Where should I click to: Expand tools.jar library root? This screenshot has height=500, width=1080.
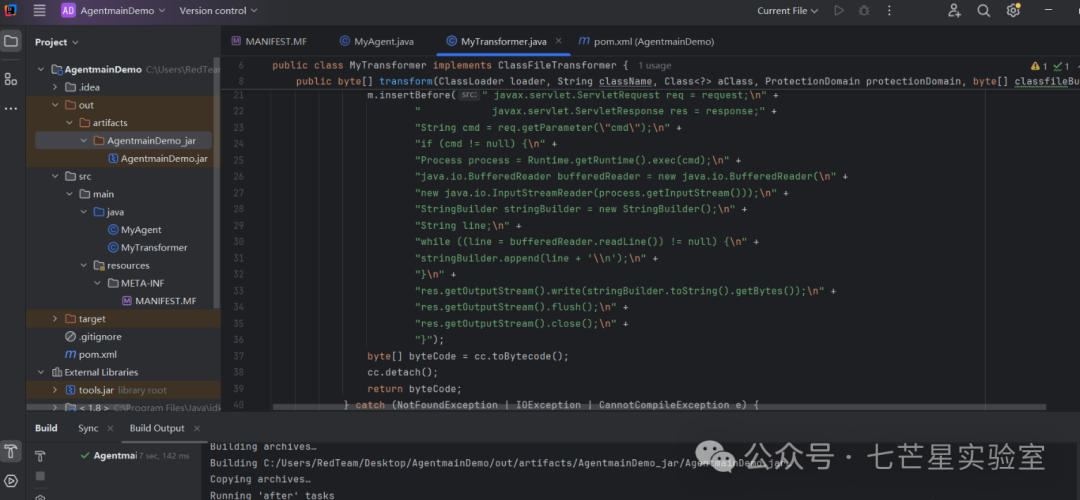point(55,390)
